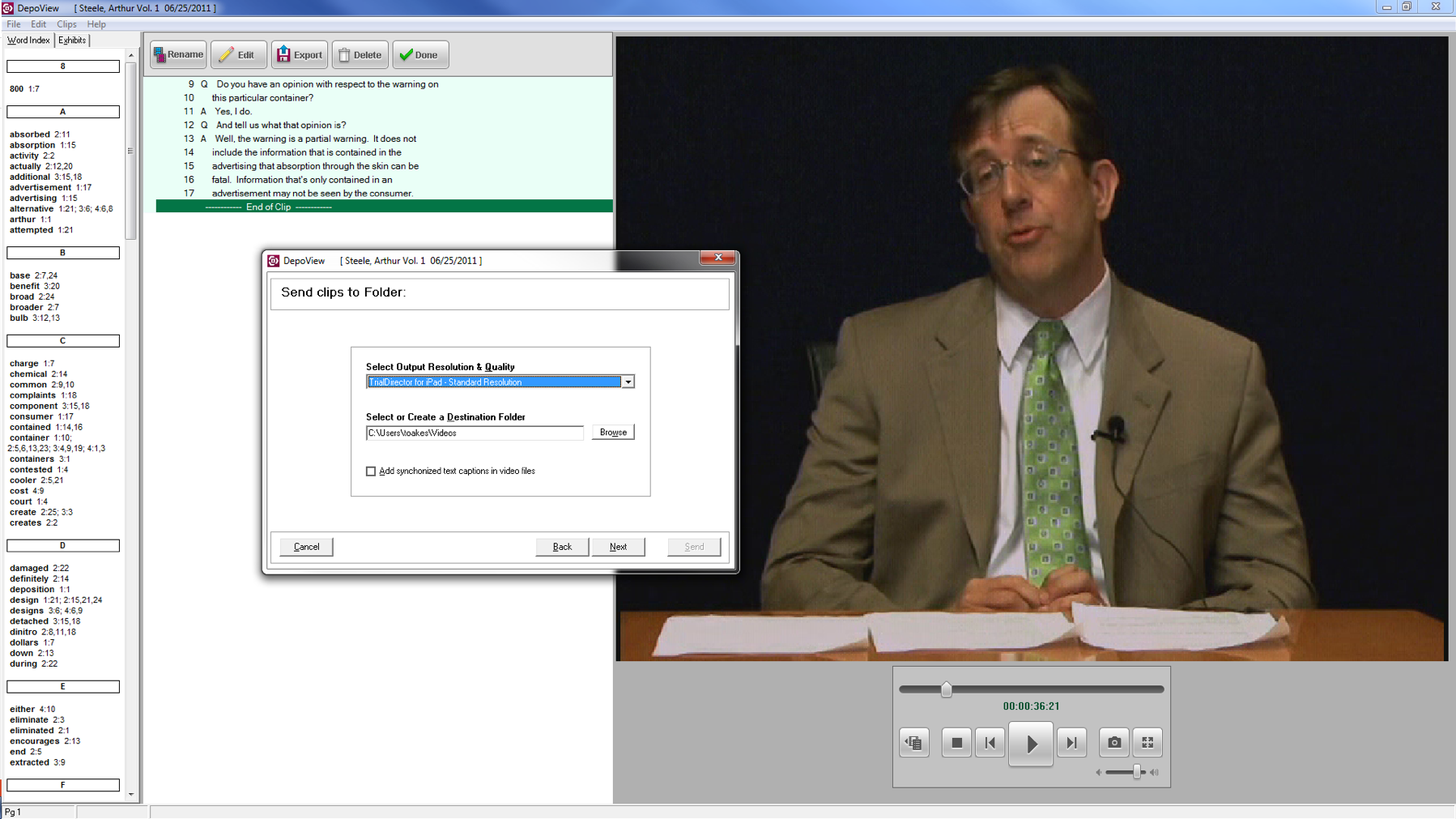Image resolution: width=1456 pixels, height=819 pixels.
Task: Click the letter E section header
Action: coord(63,687)
